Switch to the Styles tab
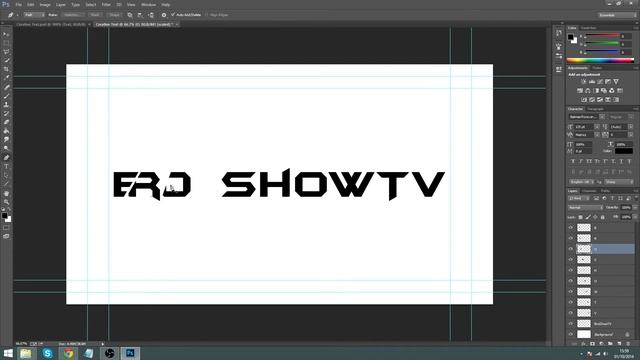The height and width of the screenshot is (360, 640). 597,68
